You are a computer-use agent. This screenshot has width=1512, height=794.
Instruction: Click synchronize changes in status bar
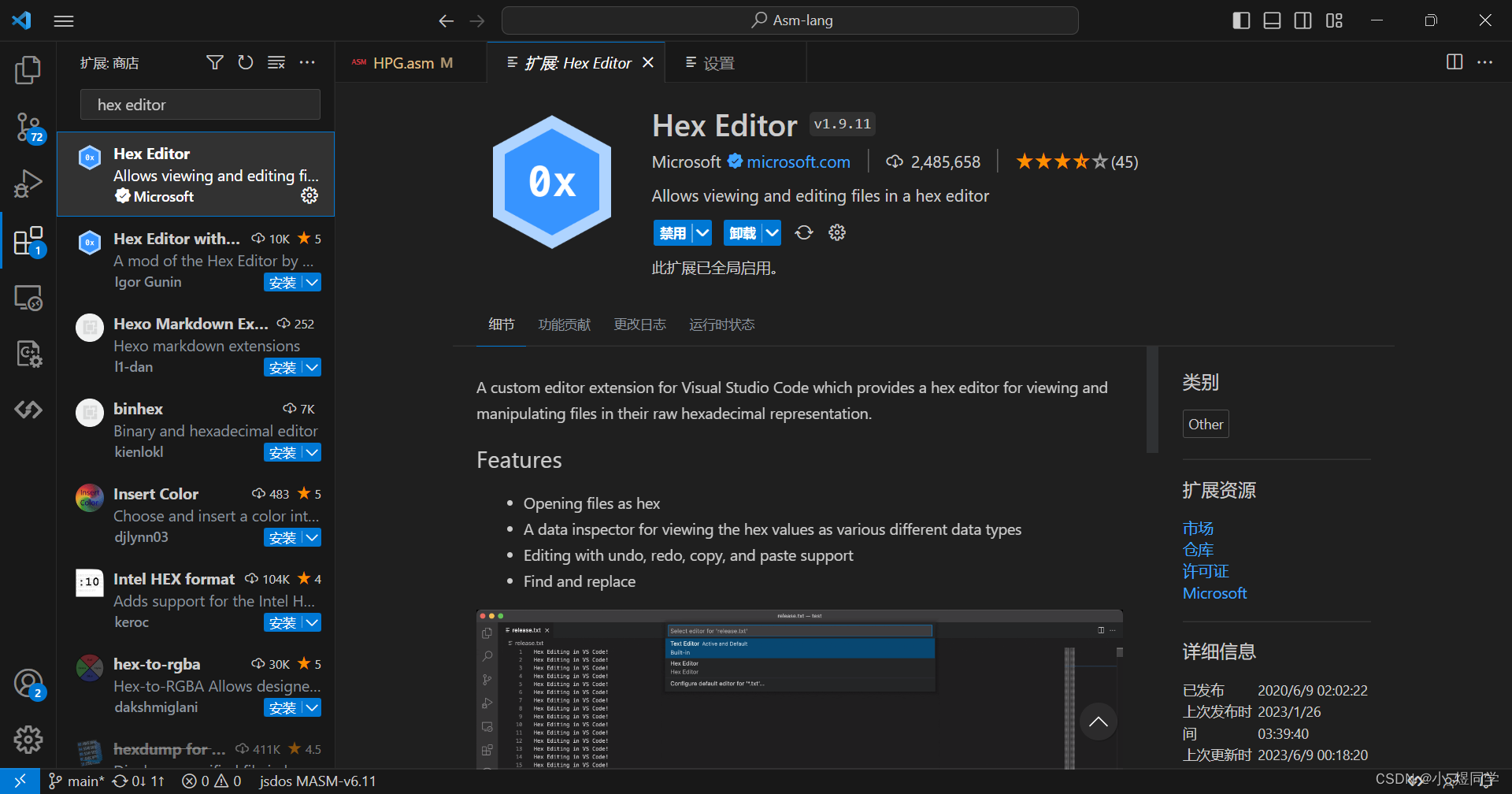click(139, 781)
